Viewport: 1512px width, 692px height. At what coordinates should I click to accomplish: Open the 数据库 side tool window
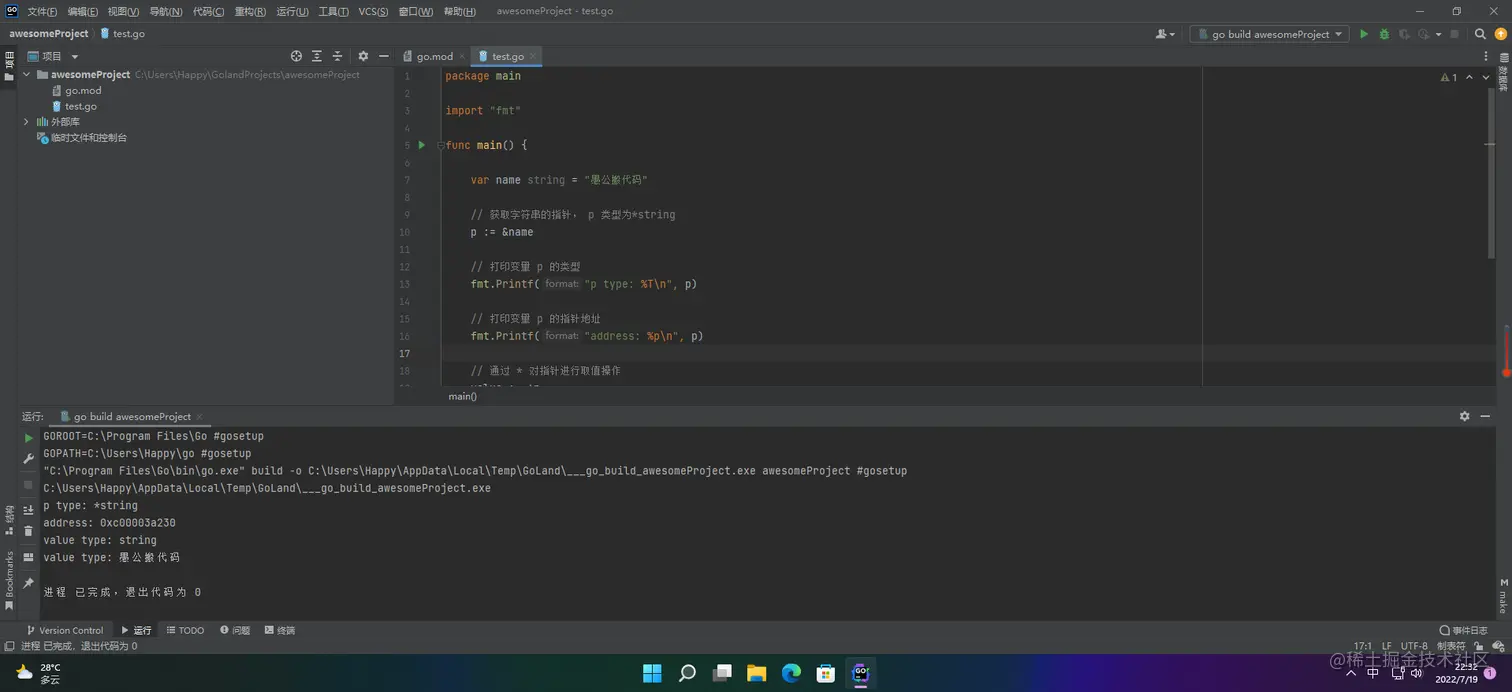[x=1503, y=72]
